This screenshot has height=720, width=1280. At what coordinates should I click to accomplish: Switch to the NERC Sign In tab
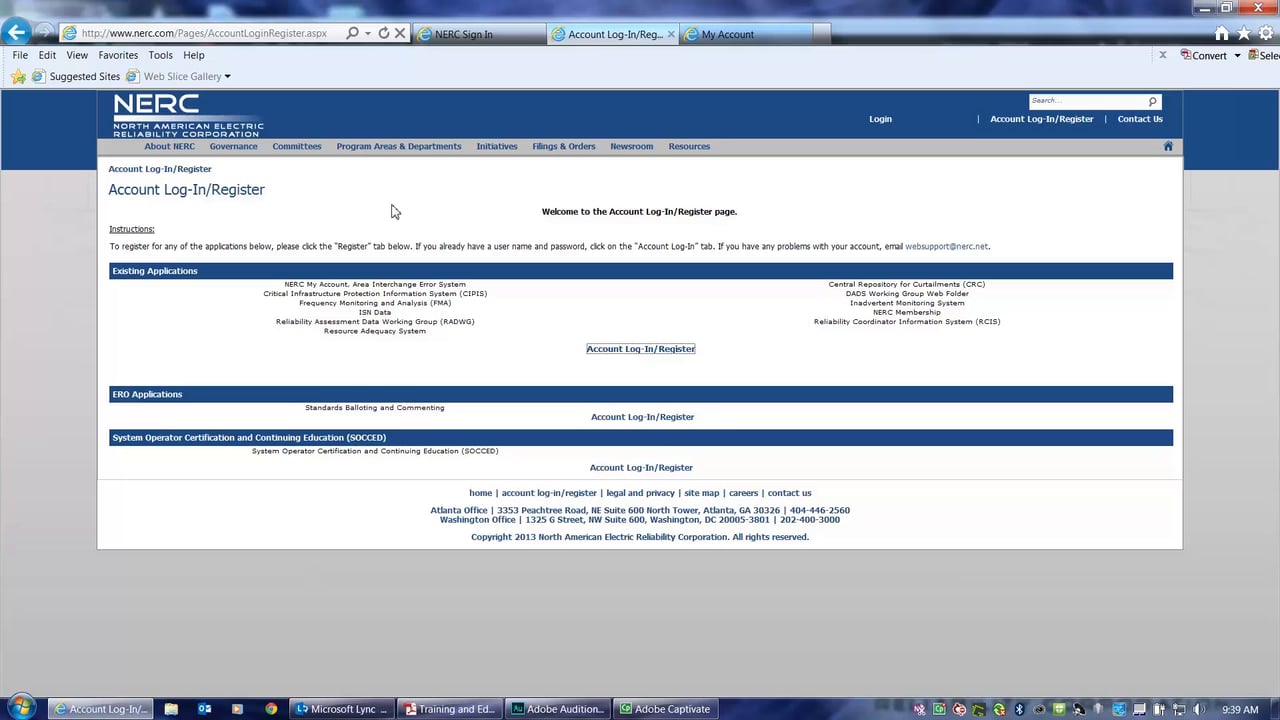point(478,34)
